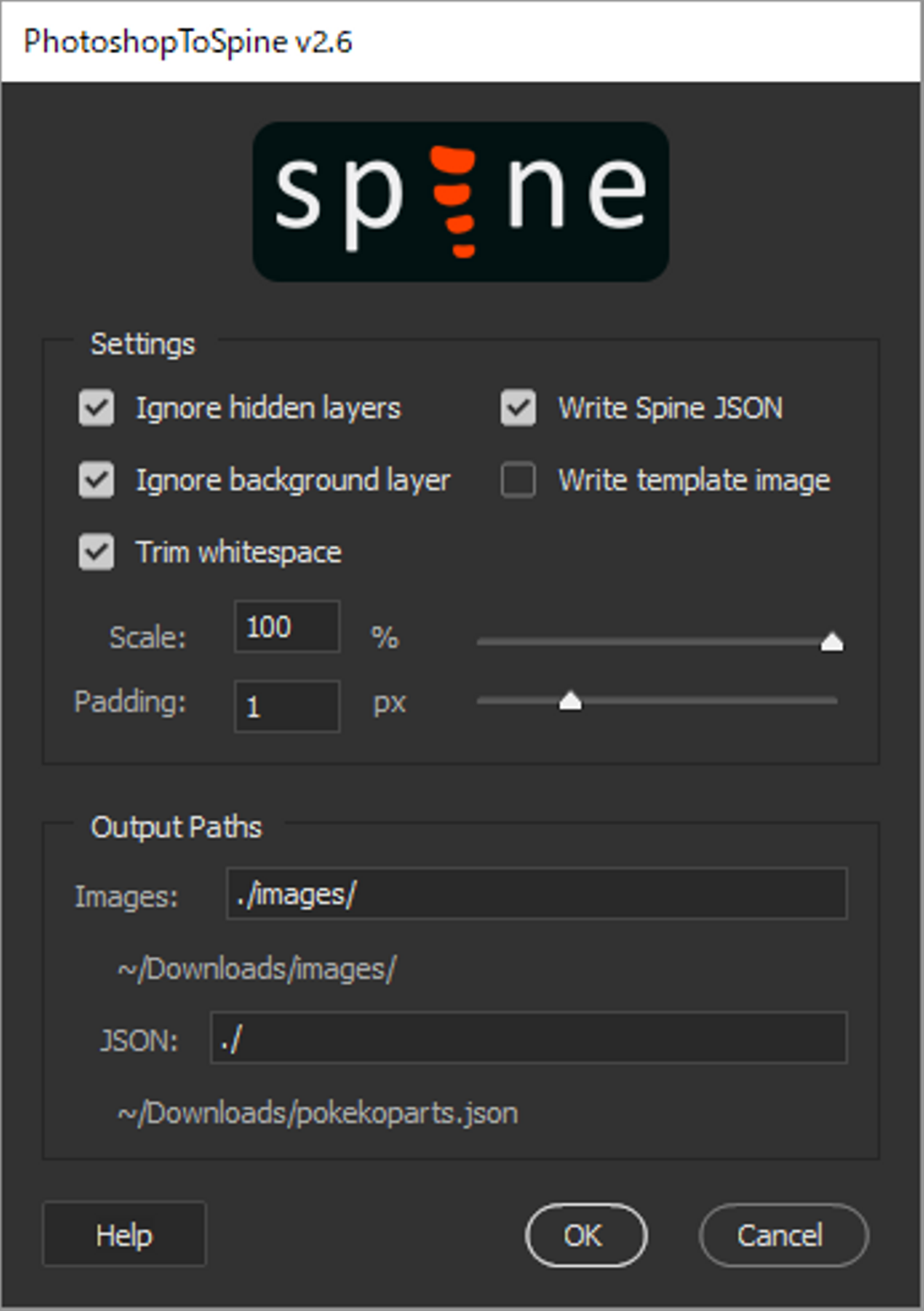Focus the Images output path field
The height and width of the screenshot is (1311, 924).
[x=537, y=893]
